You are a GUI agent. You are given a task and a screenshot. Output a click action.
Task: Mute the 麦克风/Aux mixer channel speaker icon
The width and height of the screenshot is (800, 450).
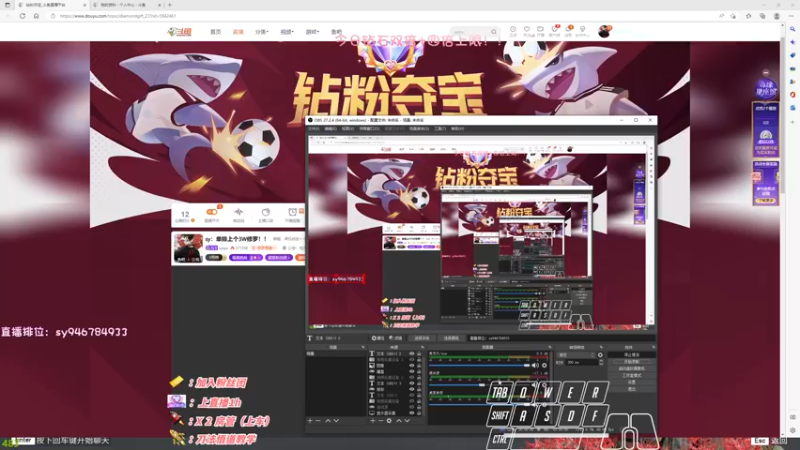(x=535, y=365)
